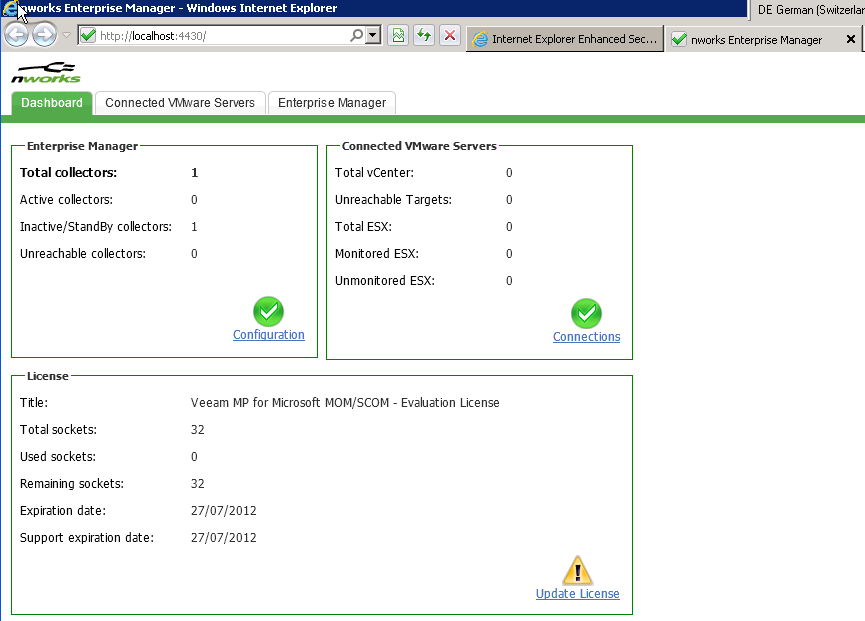865x621 pixels.
Task: Click the green checkmark site icon in address bar
Action: (88, 36)
